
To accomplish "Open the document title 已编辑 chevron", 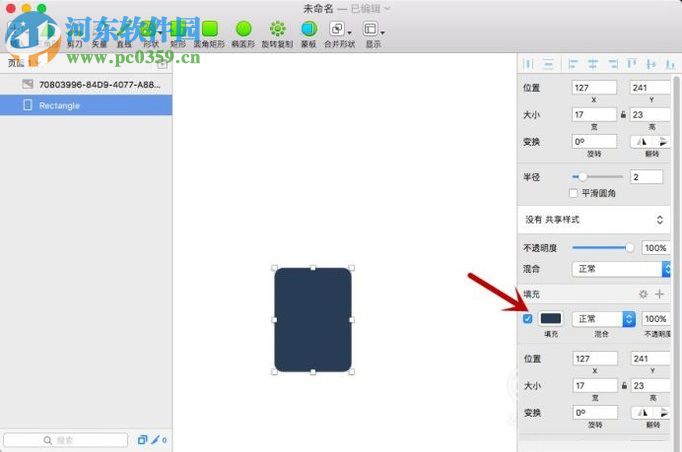I will [x=387, y=8].
